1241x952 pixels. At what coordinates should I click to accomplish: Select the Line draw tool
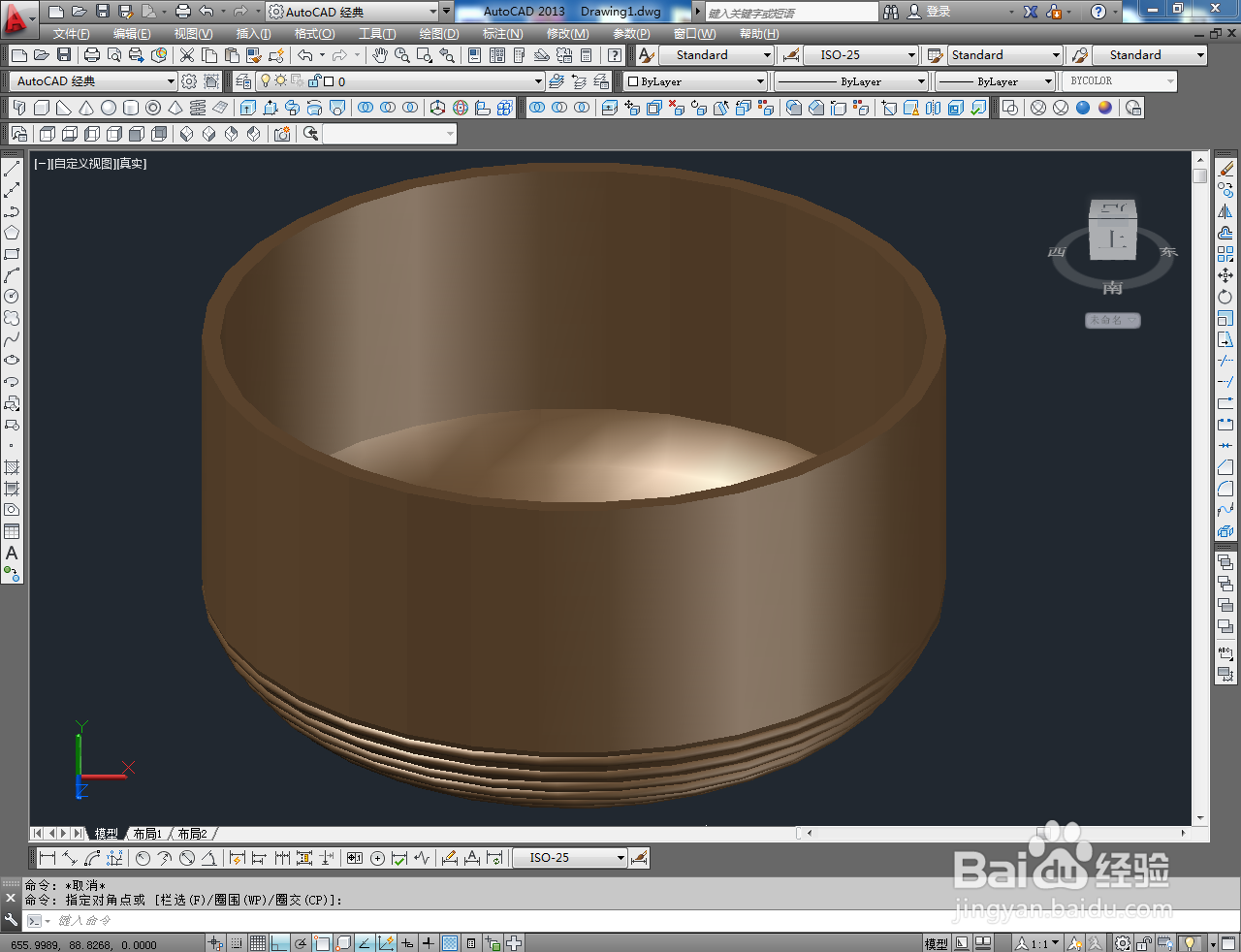click(12, 169)
